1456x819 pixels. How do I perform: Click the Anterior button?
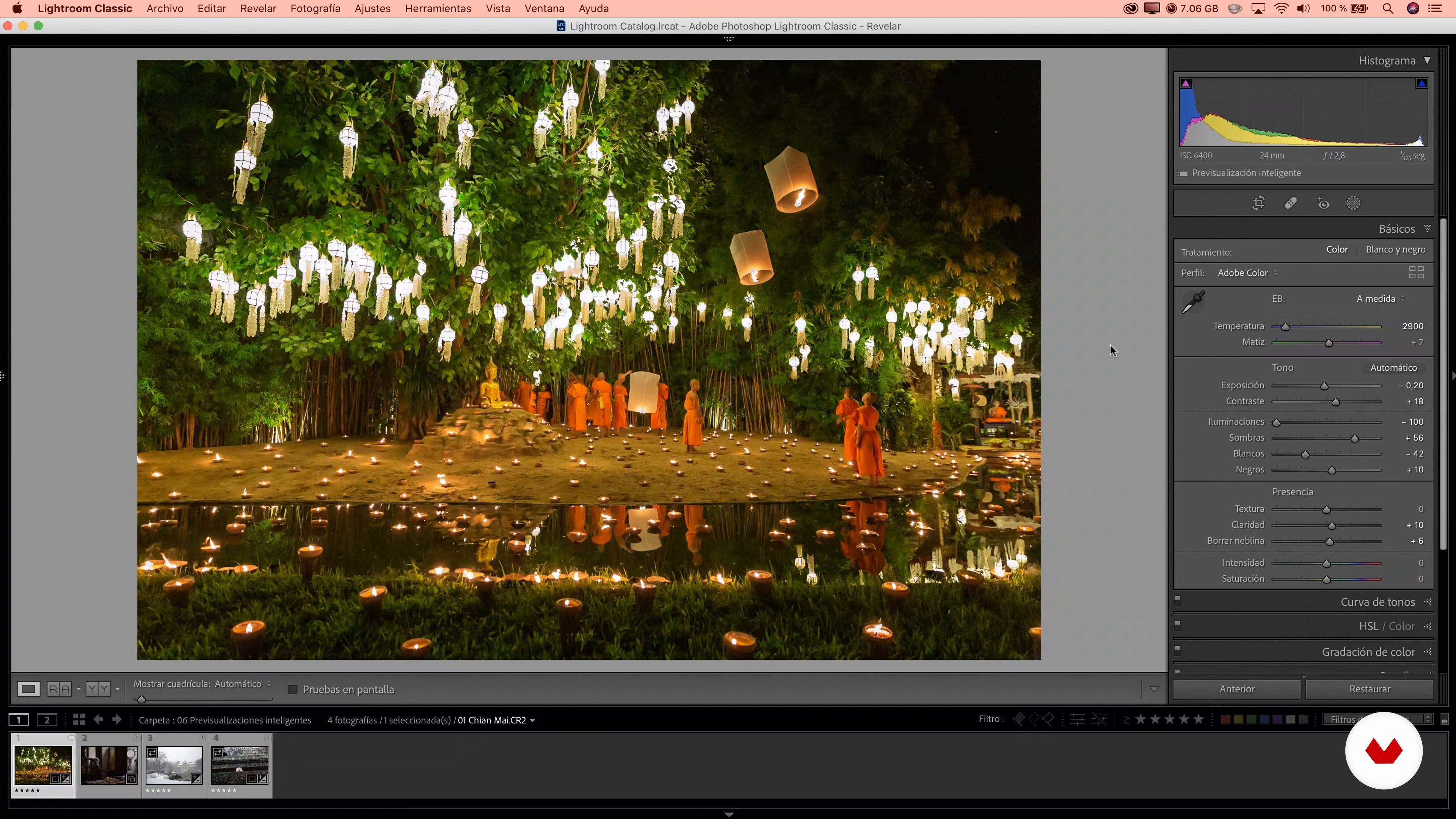click(x=1237, y=689)
